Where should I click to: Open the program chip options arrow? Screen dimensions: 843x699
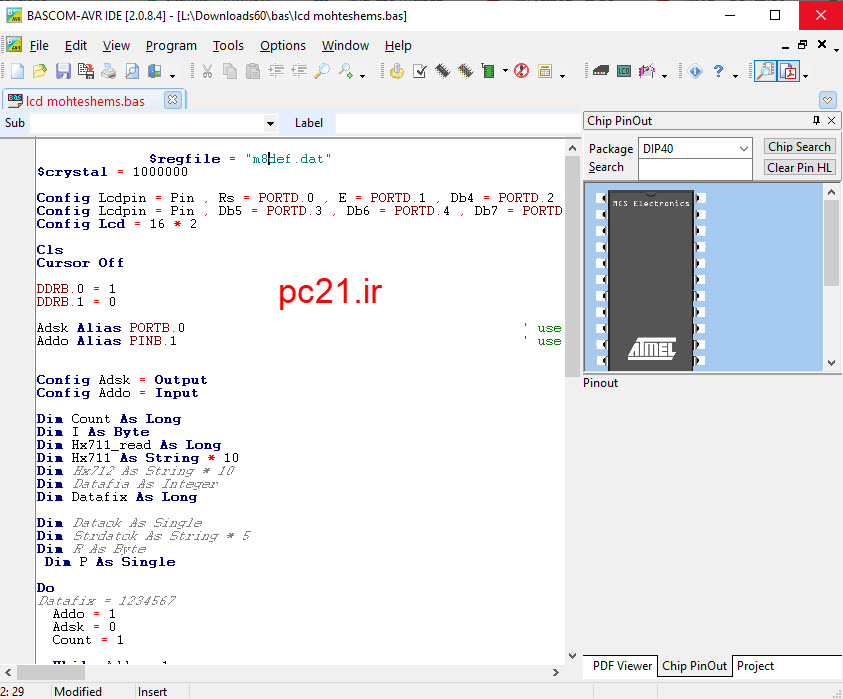click(505, 71)
